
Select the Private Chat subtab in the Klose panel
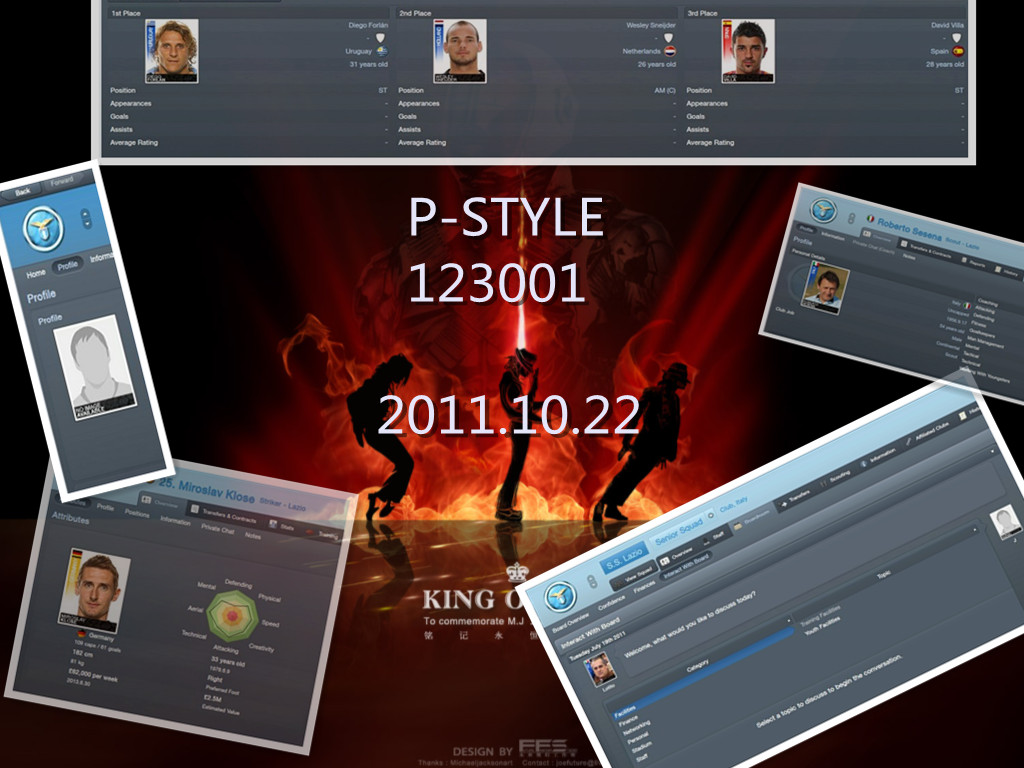tap(217, 529)
